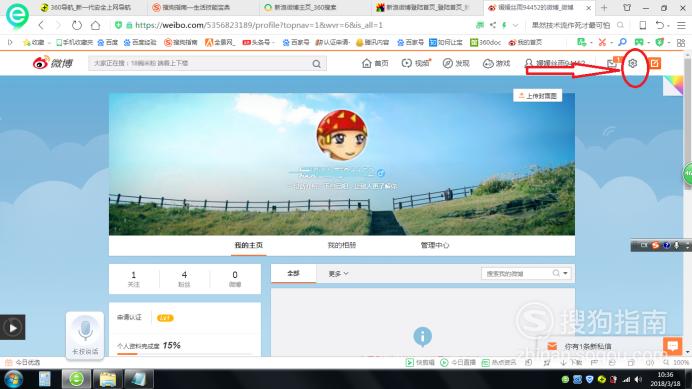Click the undo closed-tab arrow icon
The image size is (692, 389).
[659, 25]
